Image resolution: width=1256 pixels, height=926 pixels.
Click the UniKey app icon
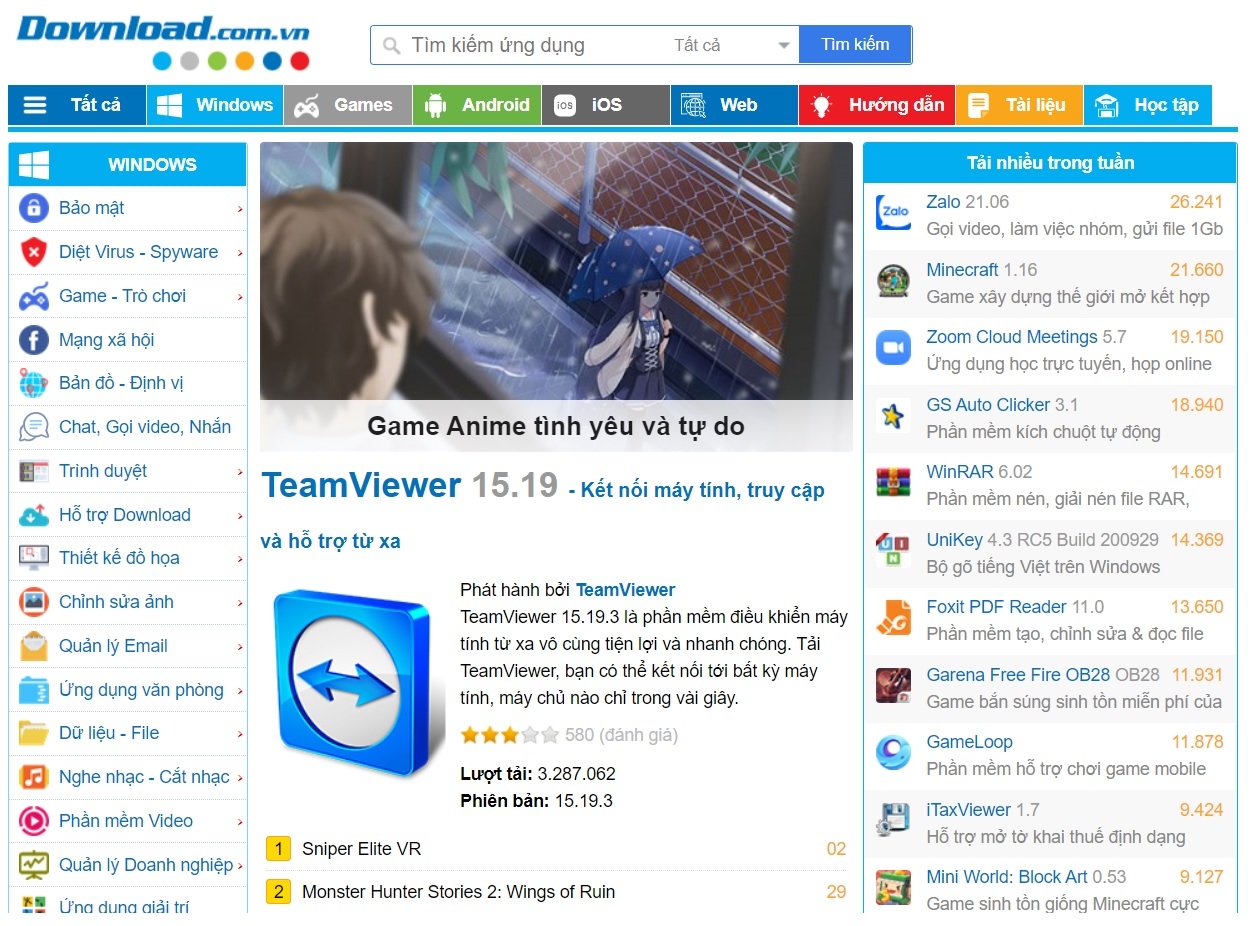pos(893,550)
